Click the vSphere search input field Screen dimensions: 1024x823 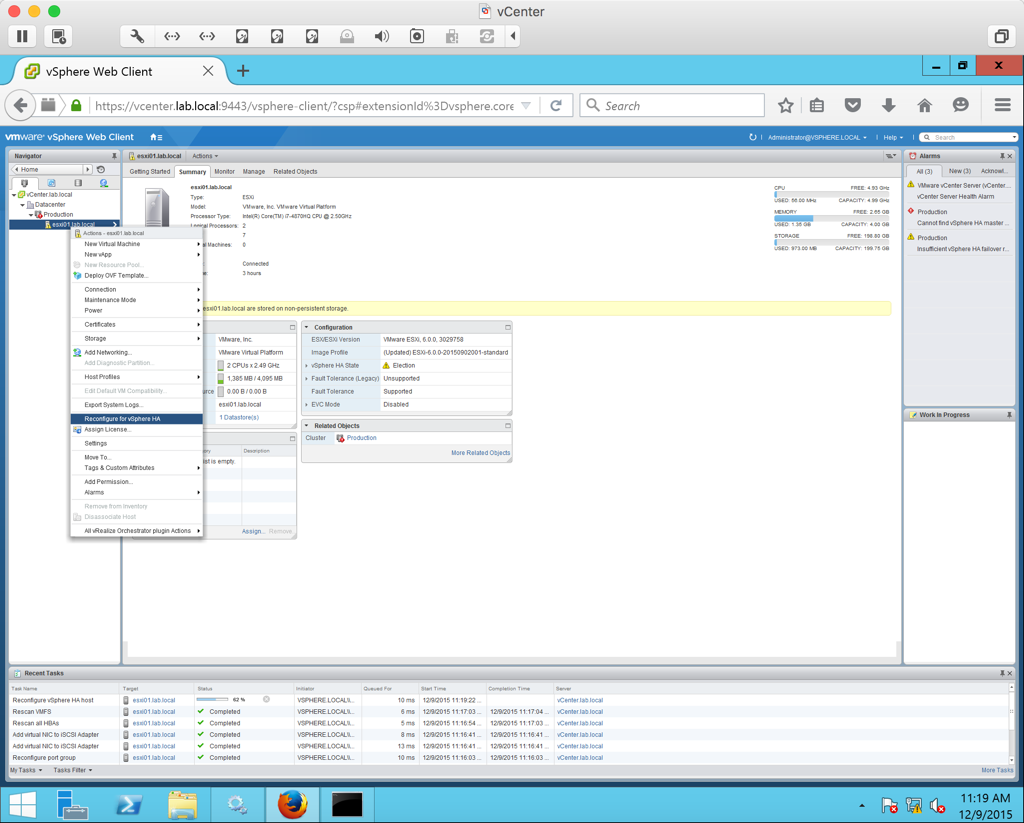click(970, 137)
